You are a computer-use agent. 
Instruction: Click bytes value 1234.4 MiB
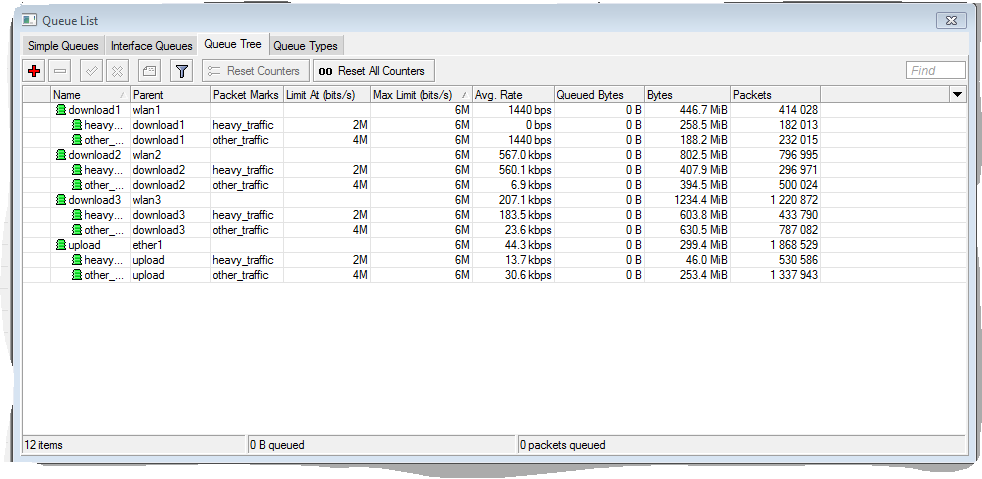pyautogui.click(x=701, y=200)
